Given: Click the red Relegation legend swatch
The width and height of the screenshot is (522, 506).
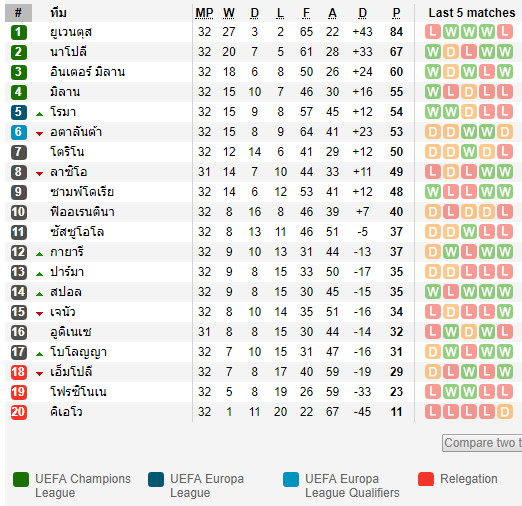Looking at the screenshot, I should (x=426, y=479).
